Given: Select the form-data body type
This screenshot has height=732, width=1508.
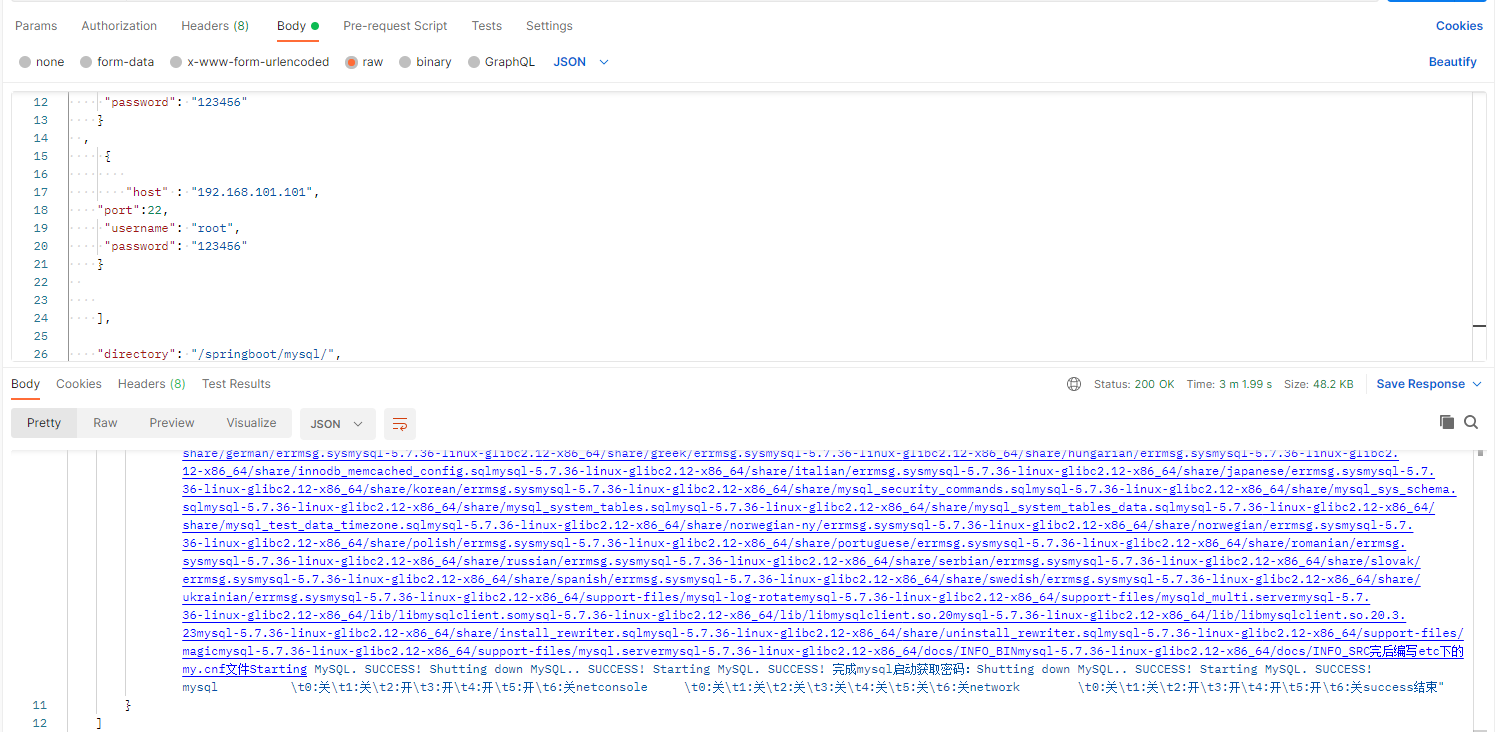Looking at the screenshot, I should click(117, 62).
